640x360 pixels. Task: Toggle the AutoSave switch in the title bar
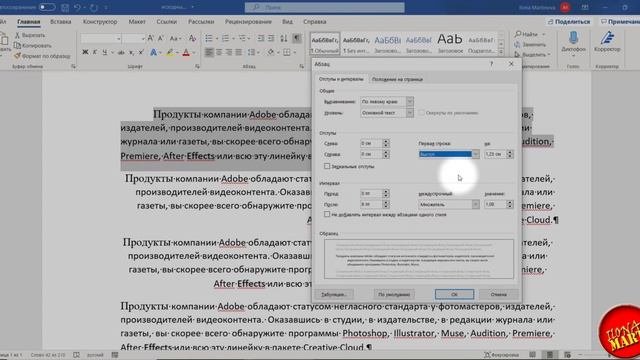(47, 7)
